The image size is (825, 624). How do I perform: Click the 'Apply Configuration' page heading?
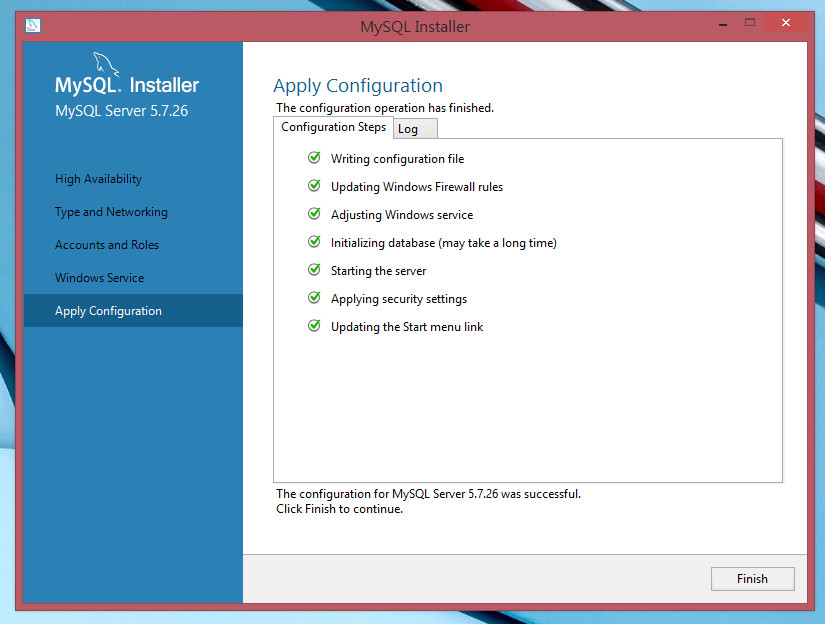(358, 86)
